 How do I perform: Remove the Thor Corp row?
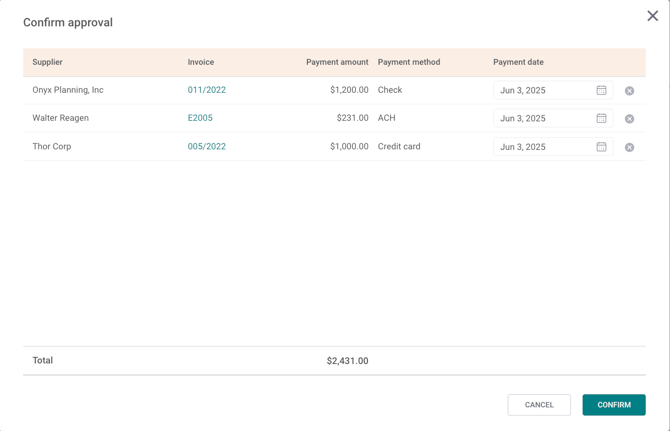click(x=629, y=147)
